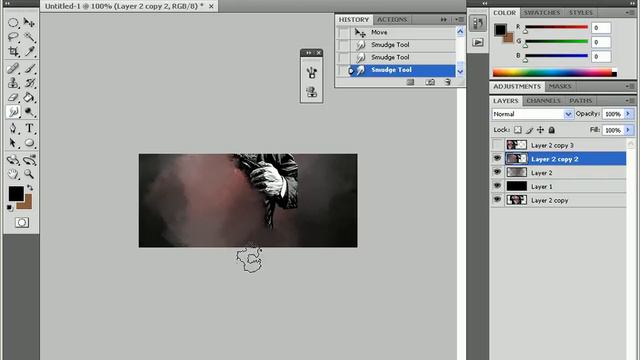
Task: Select the Clone Stamp tool
Action: [x=13, y=83]
